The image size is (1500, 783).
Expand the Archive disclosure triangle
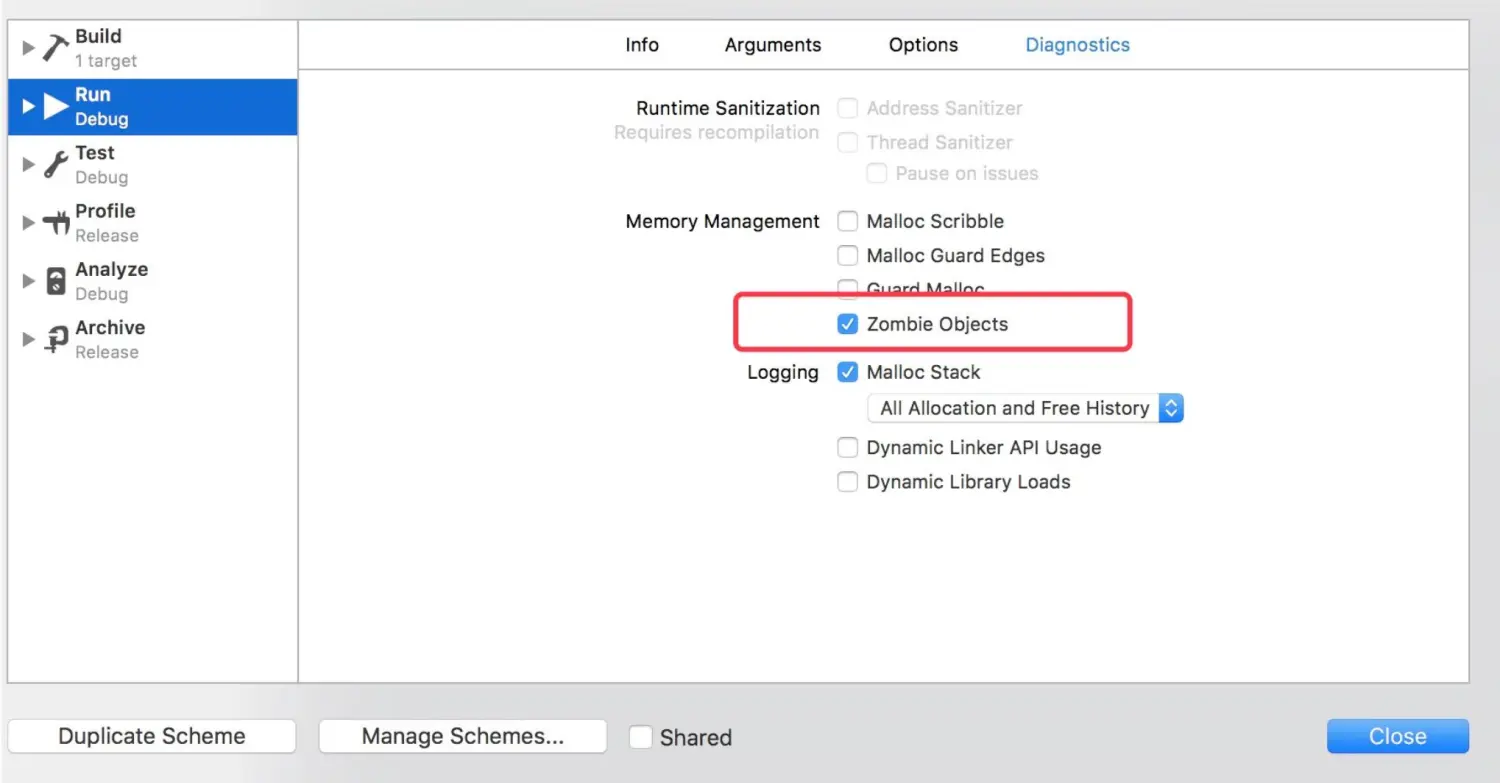28,339
